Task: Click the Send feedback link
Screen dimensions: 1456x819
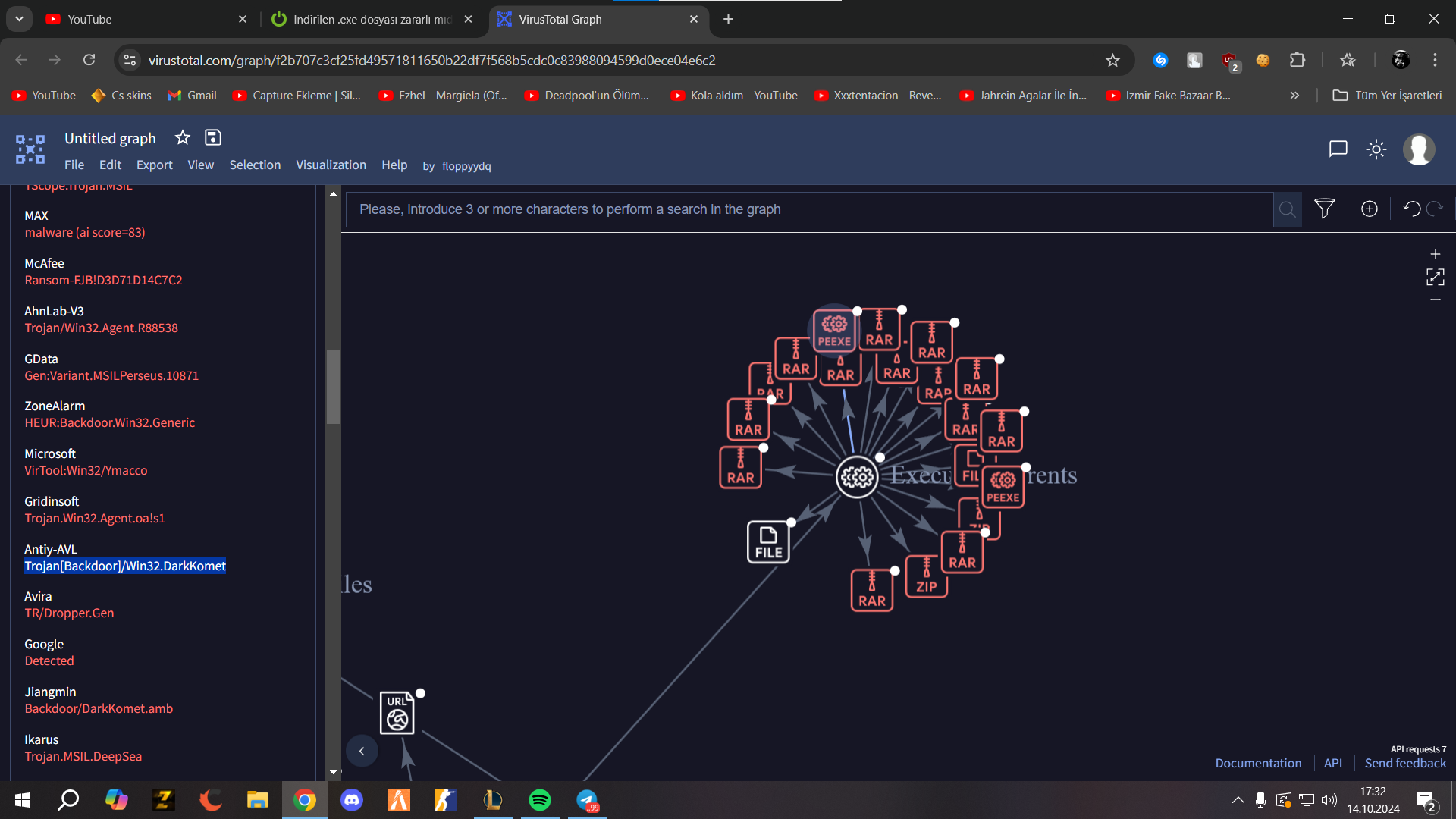Action: pos(1405,763)
